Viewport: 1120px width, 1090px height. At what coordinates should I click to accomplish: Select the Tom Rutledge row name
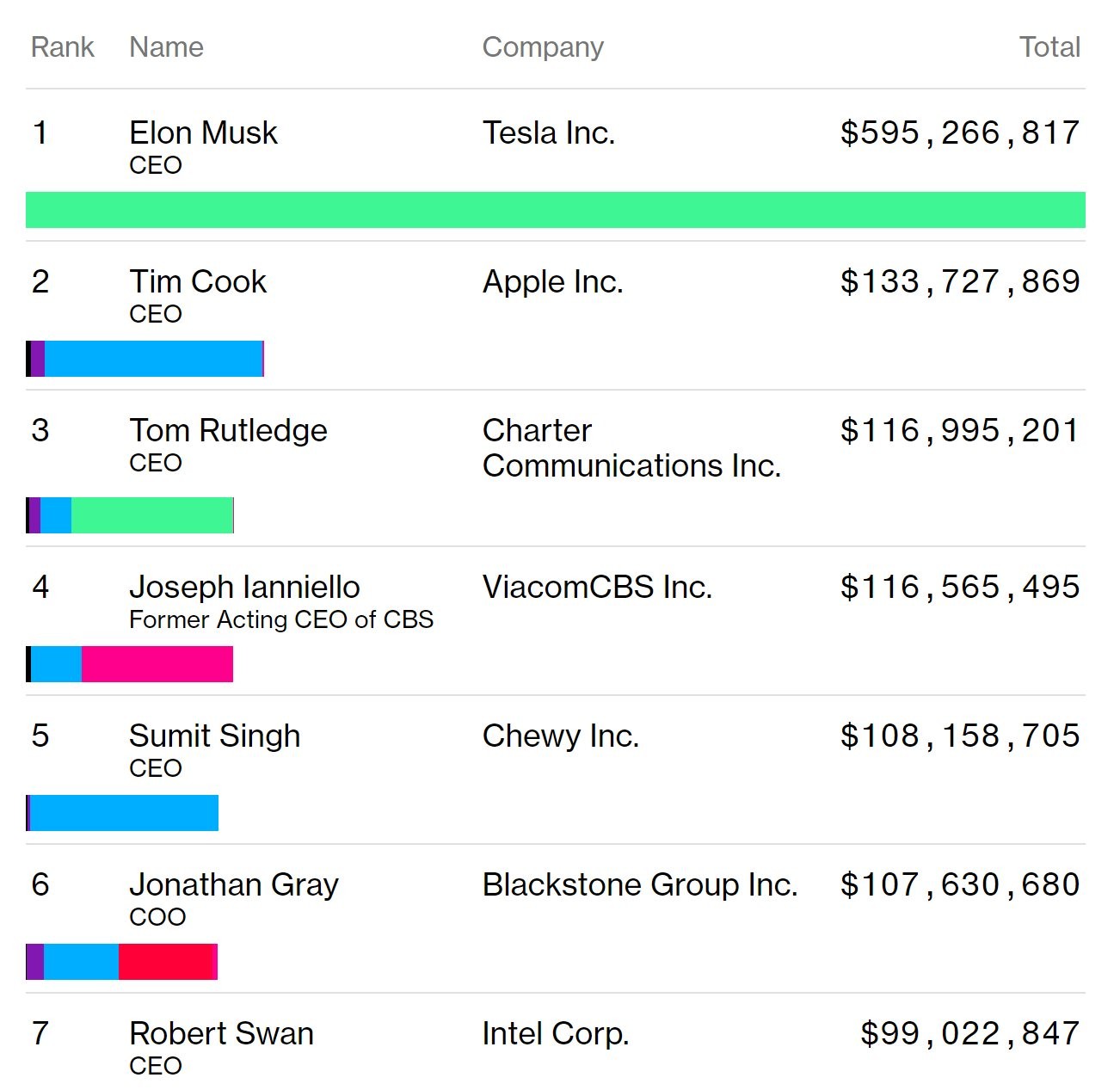(228, 431)
